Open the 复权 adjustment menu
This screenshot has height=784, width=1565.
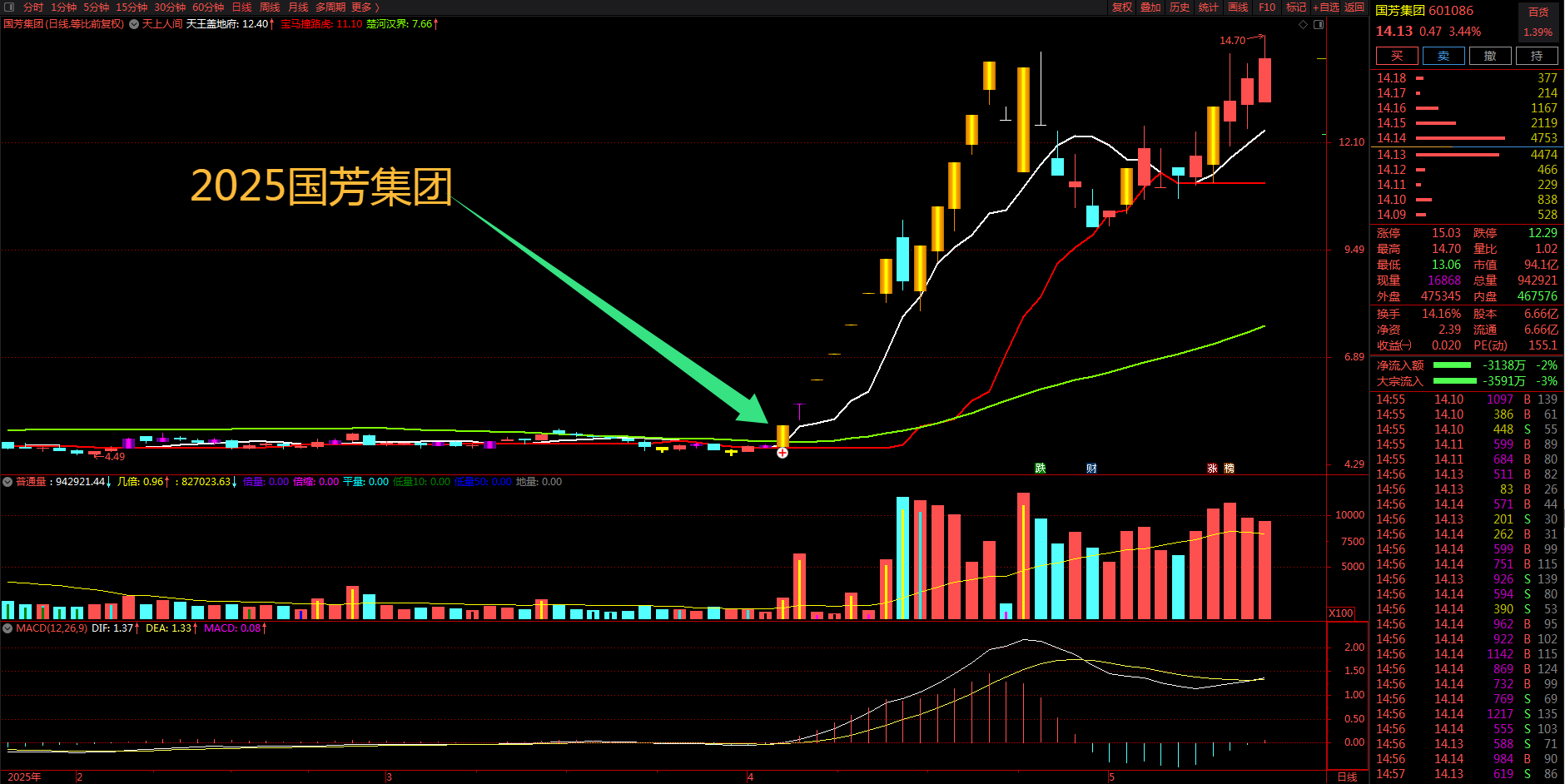pos(1122,7)
